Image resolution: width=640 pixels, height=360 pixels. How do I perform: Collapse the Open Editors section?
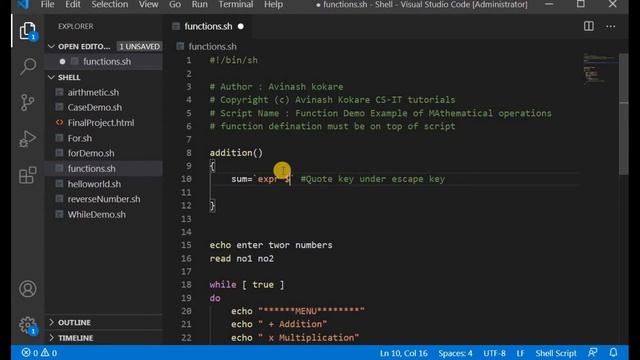[x=51, y=47]
